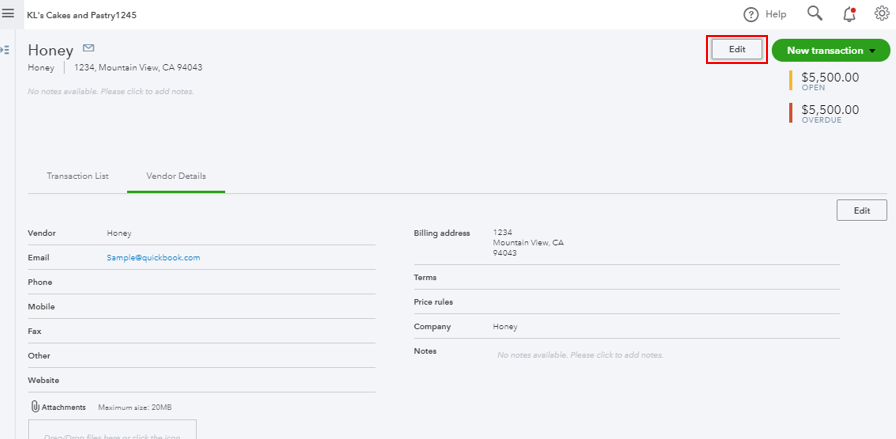Expand the collapsed left sidebar panel
This screenshot has width=896, height=439.
coord(6,50)
